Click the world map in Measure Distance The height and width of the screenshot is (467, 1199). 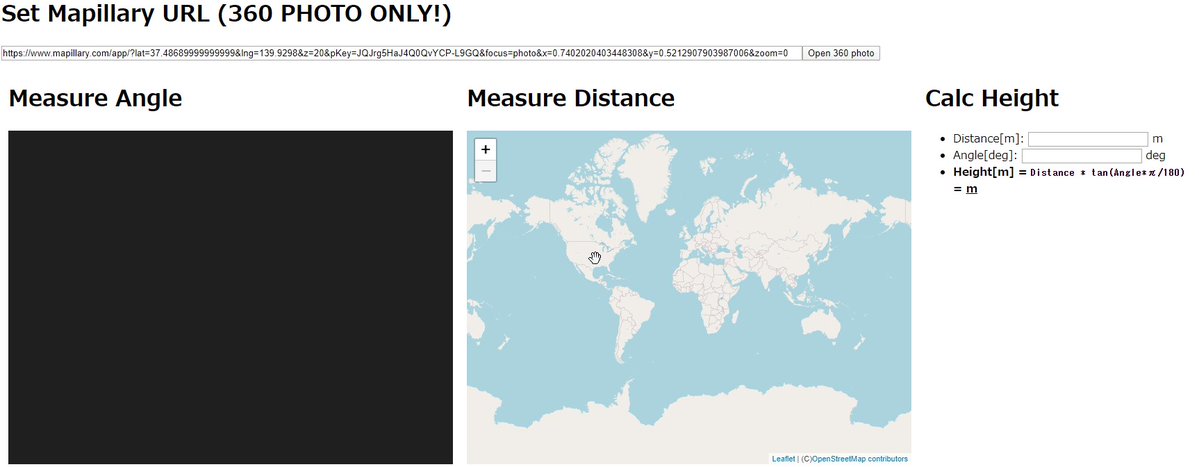pyautogui.click(x=688, y=297)
